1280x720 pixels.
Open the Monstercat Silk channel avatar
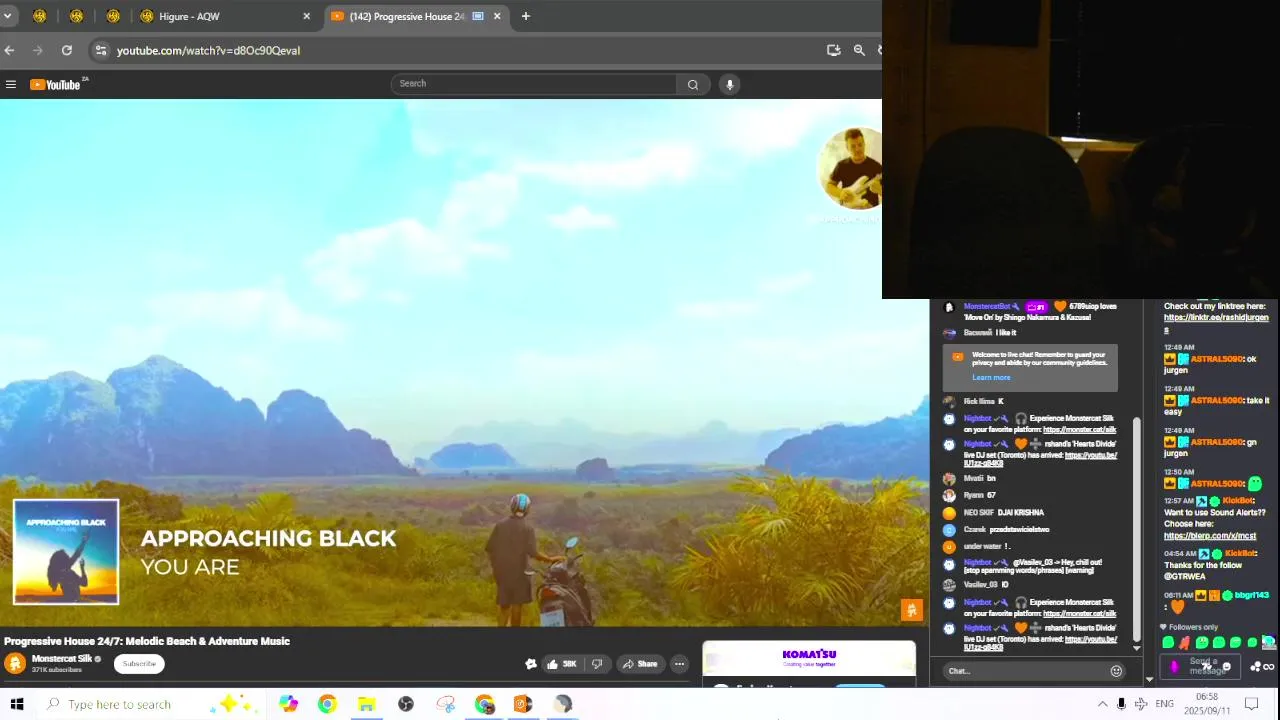(x=15, y=664)
